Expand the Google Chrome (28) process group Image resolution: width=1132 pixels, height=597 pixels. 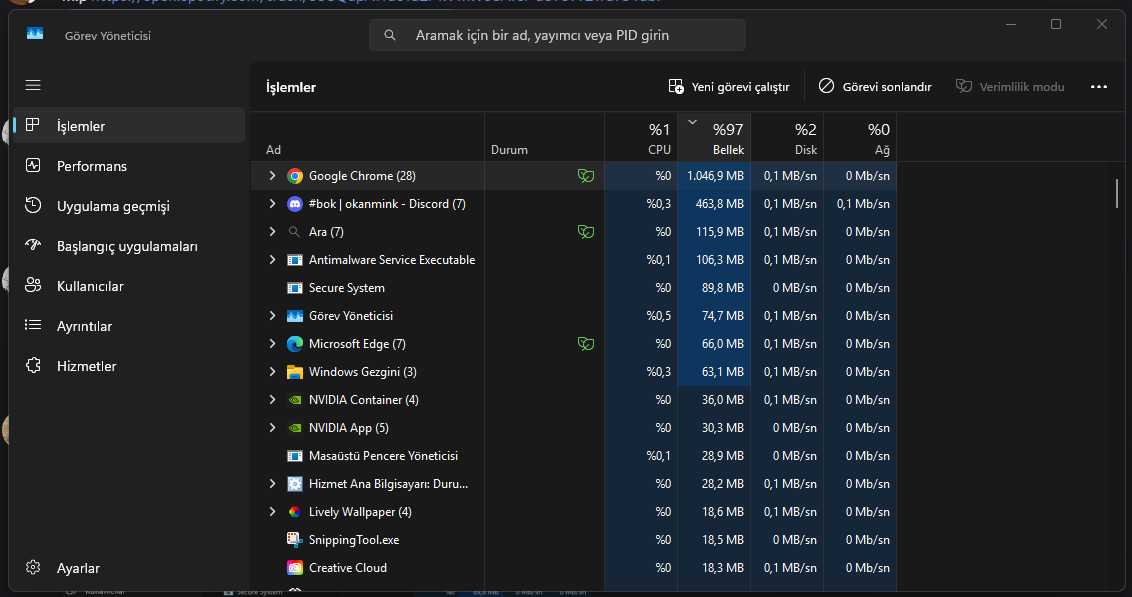tap(272, 175)
